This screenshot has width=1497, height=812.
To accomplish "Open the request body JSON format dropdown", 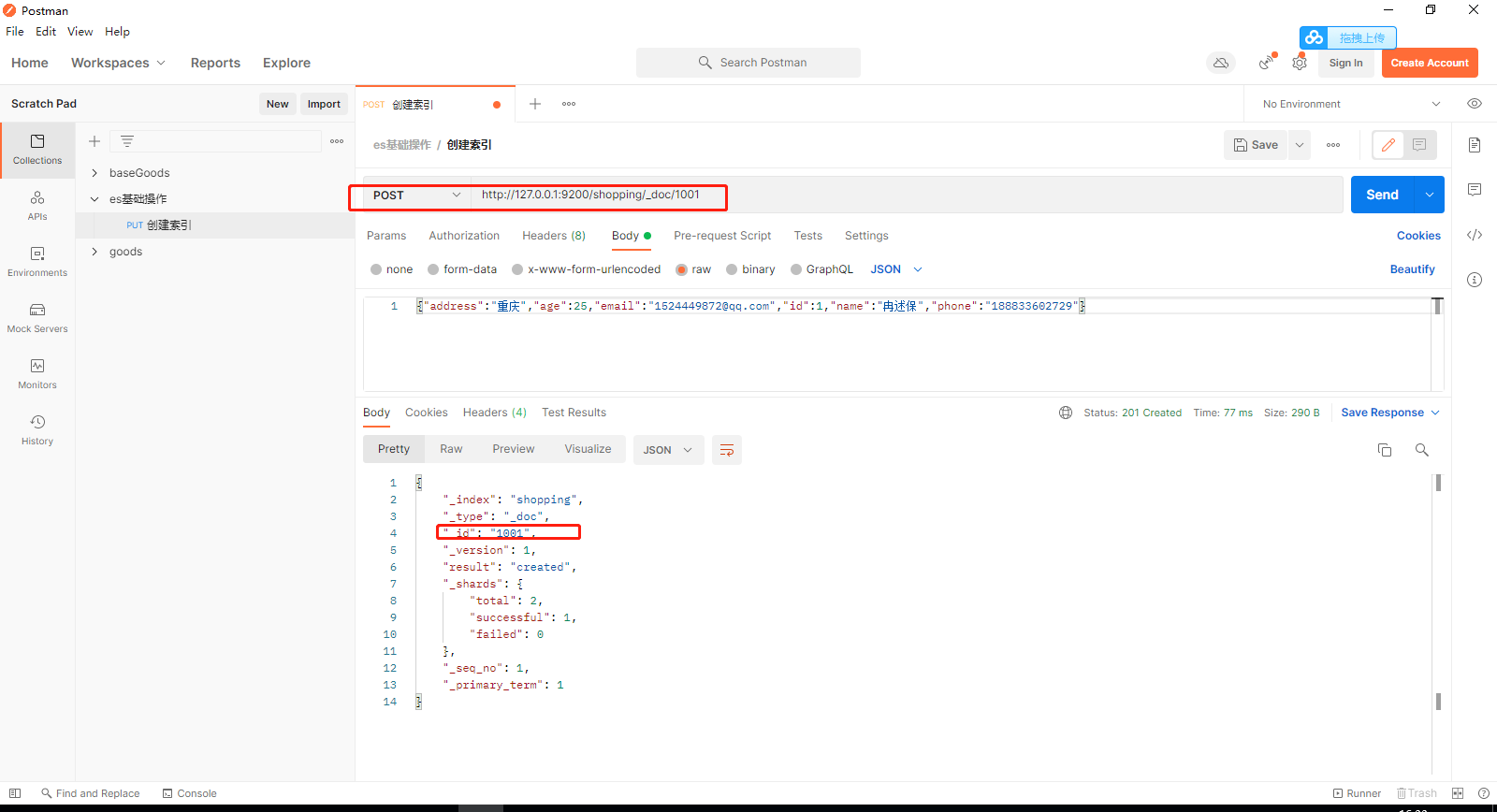I will click(896, 269).
